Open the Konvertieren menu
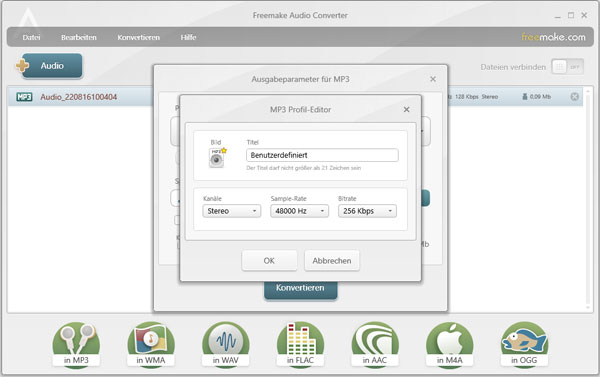Screen dimensions: 600x377 point(139,37)
